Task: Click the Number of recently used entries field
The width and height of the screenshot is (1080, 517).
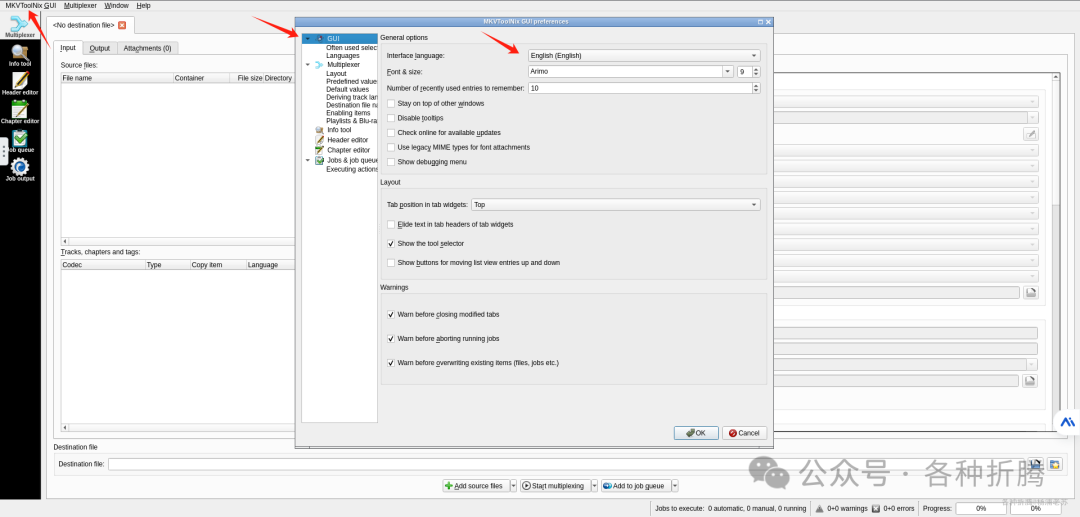Action: [x=640, y=88]
